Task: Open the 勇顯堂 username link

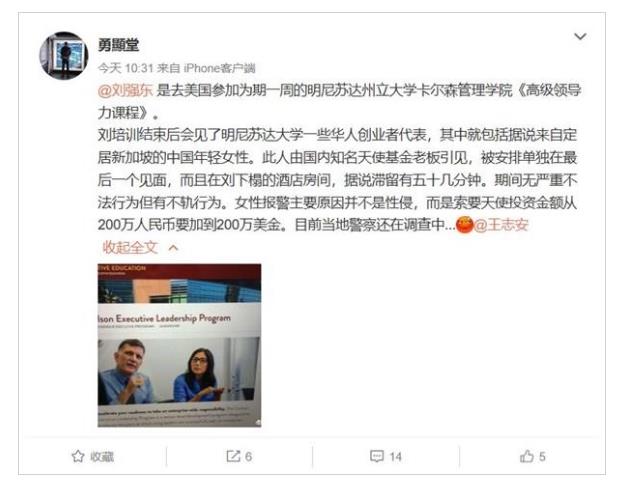Action: [118, 45]
